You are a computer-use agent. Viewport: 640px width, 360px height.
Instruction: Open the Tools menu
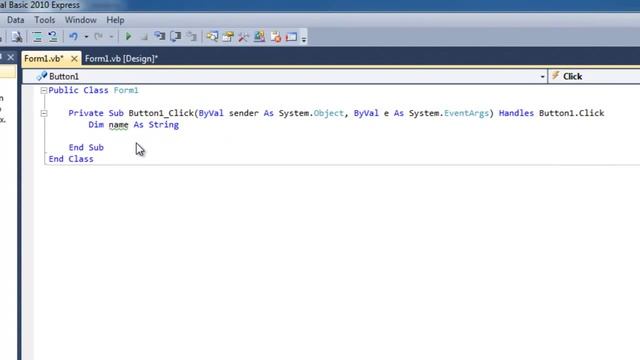[x=44, y=20]
